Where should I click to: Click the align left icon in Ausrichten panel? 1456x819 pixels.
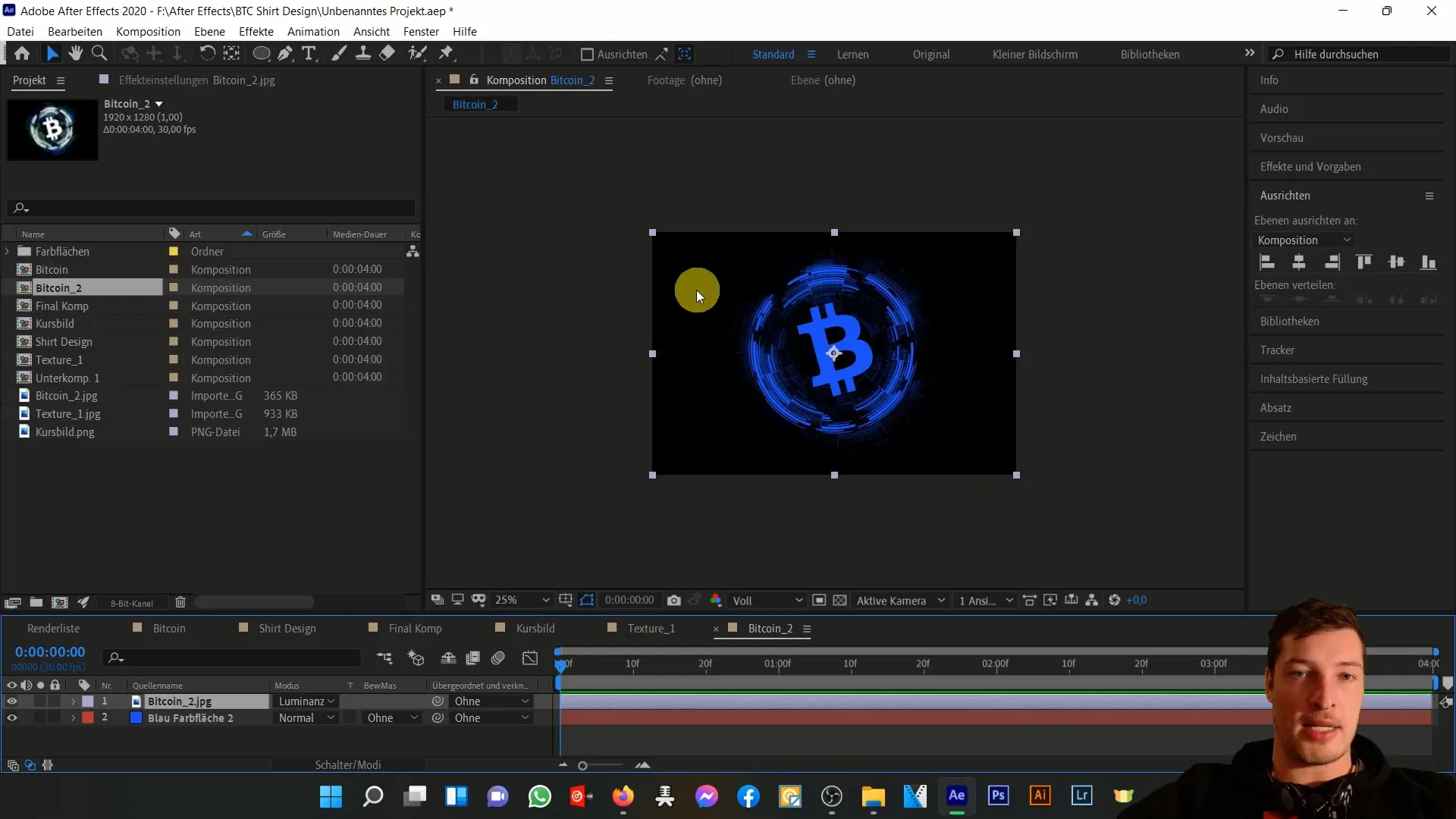pos(1265,261)
